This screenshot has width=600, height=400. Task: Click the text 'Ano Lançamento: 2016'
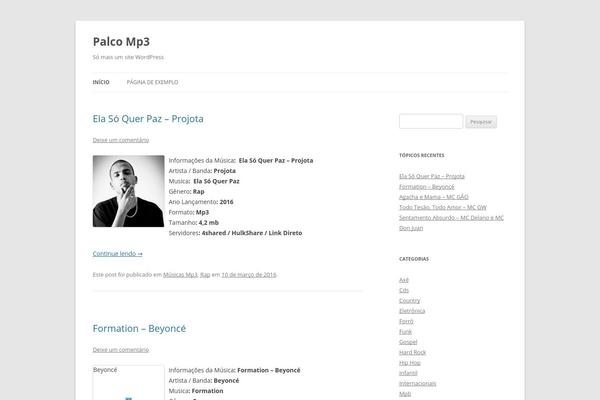point(201,202)
